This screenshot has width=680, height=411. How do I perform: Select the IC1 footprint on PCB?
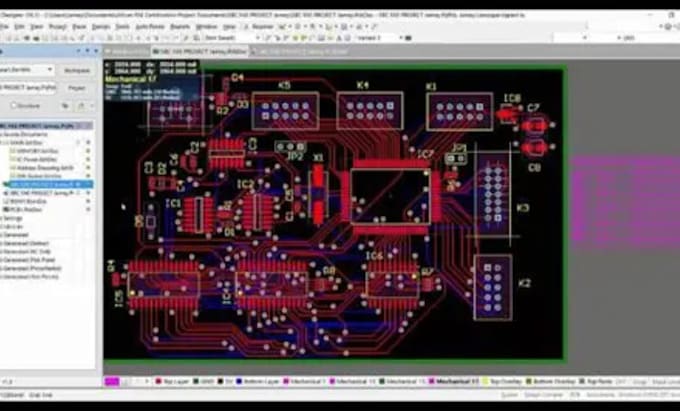198,215
